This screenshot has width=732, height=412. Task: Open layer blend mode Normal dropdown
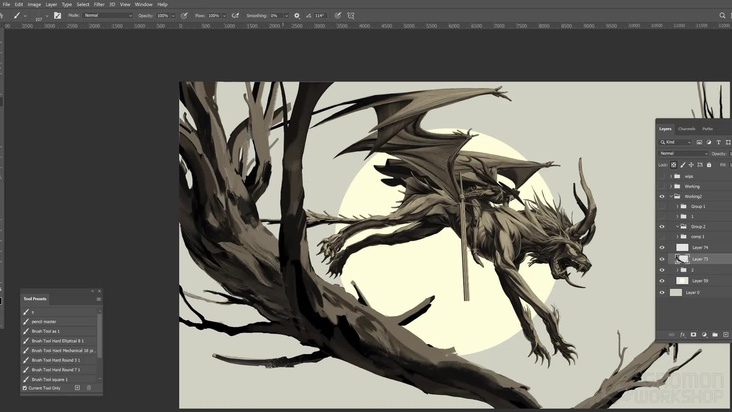click(682, 154)
